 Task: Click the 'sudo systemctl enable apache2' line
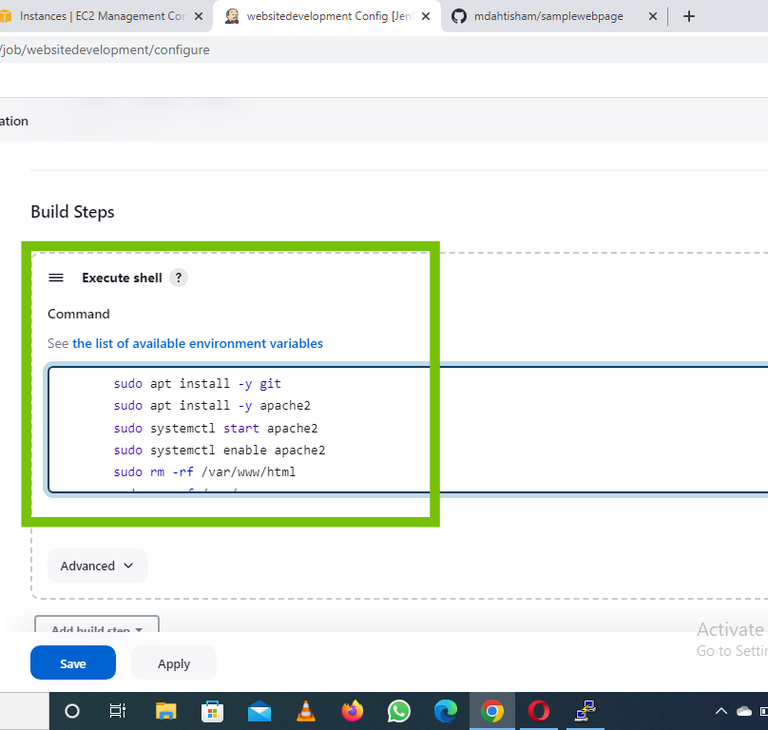219,450
